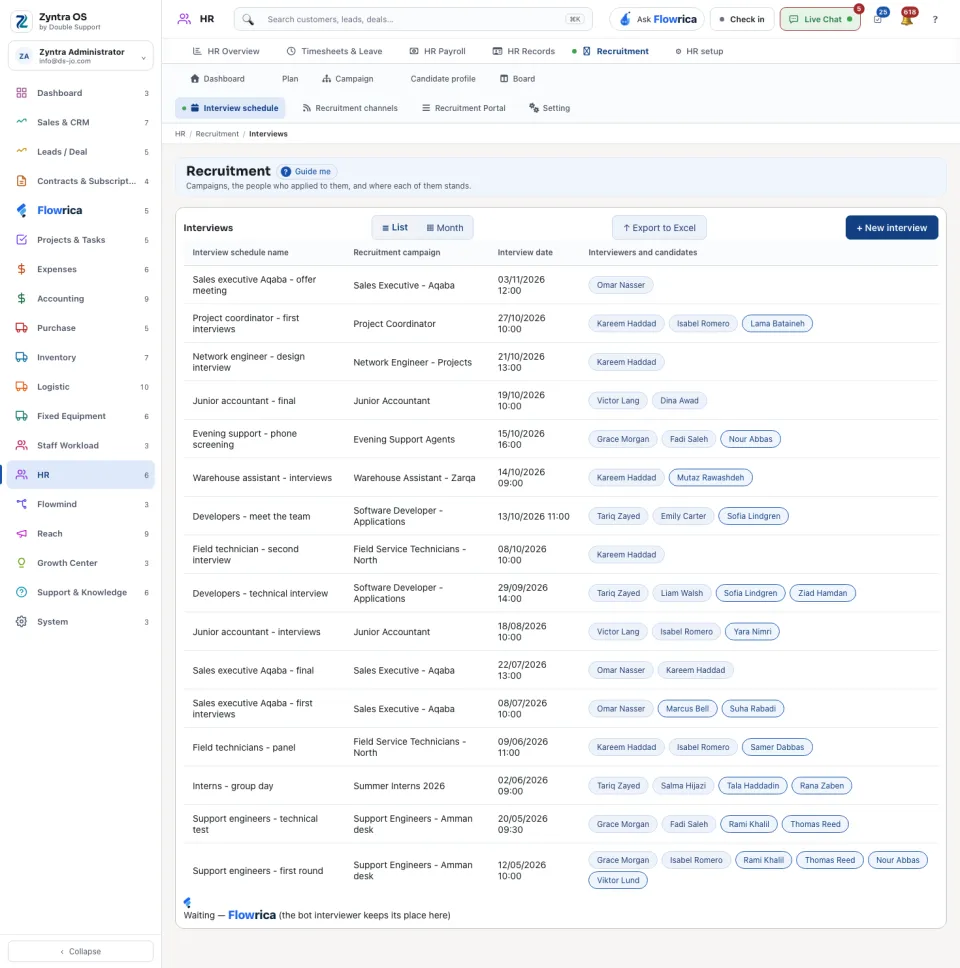The height and width of the screenshot is (968, 960).
Task: Toggle the Check in button
Action: point(742,19)
